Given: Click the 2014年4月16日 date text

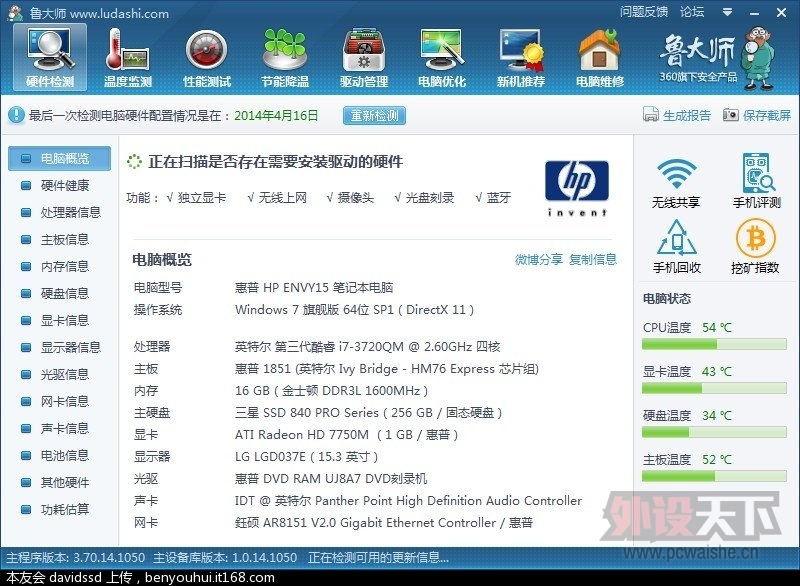Looking at the screenshot, I should (x=276, y=116).
